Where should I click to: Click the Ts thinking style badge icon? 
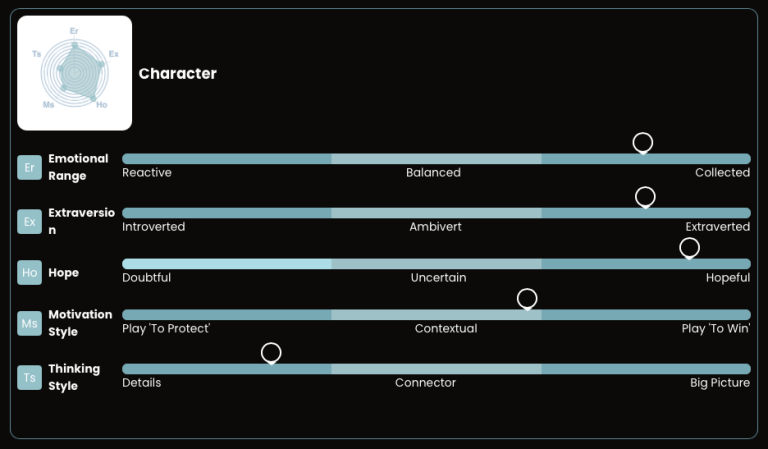tap(29, 377)
